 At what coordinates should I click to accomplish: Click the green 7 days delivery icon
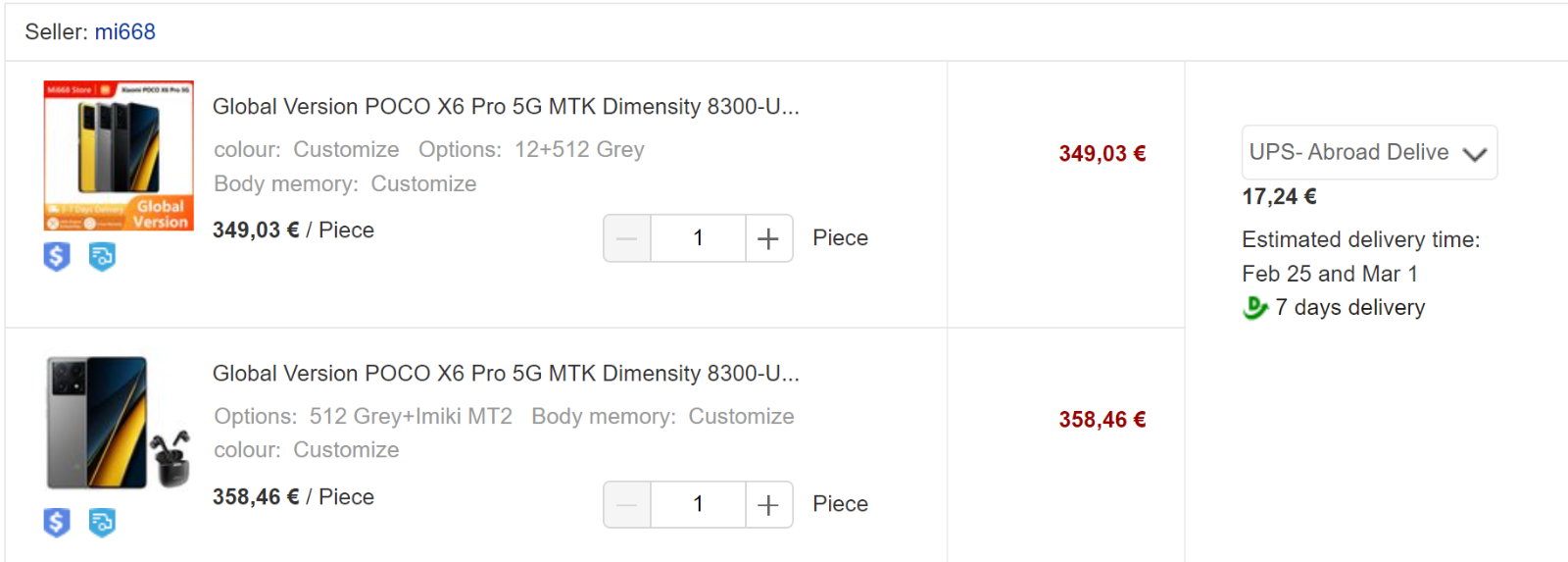[x=1255, y=308]
